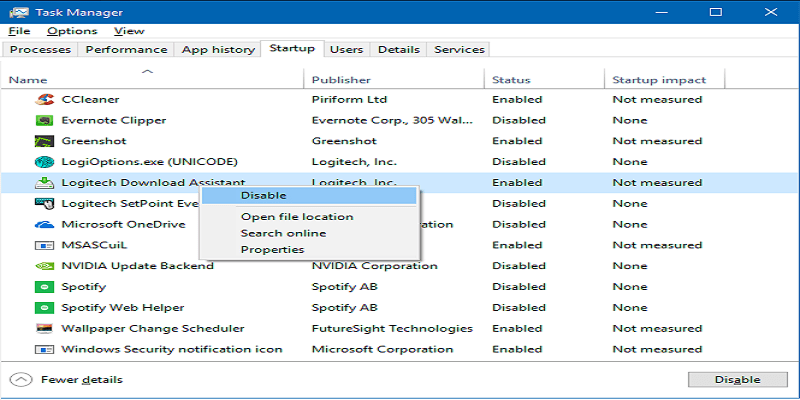
Task: Choose Properties in the context menu
Action: pyautogui.click(x=309, y=249)
